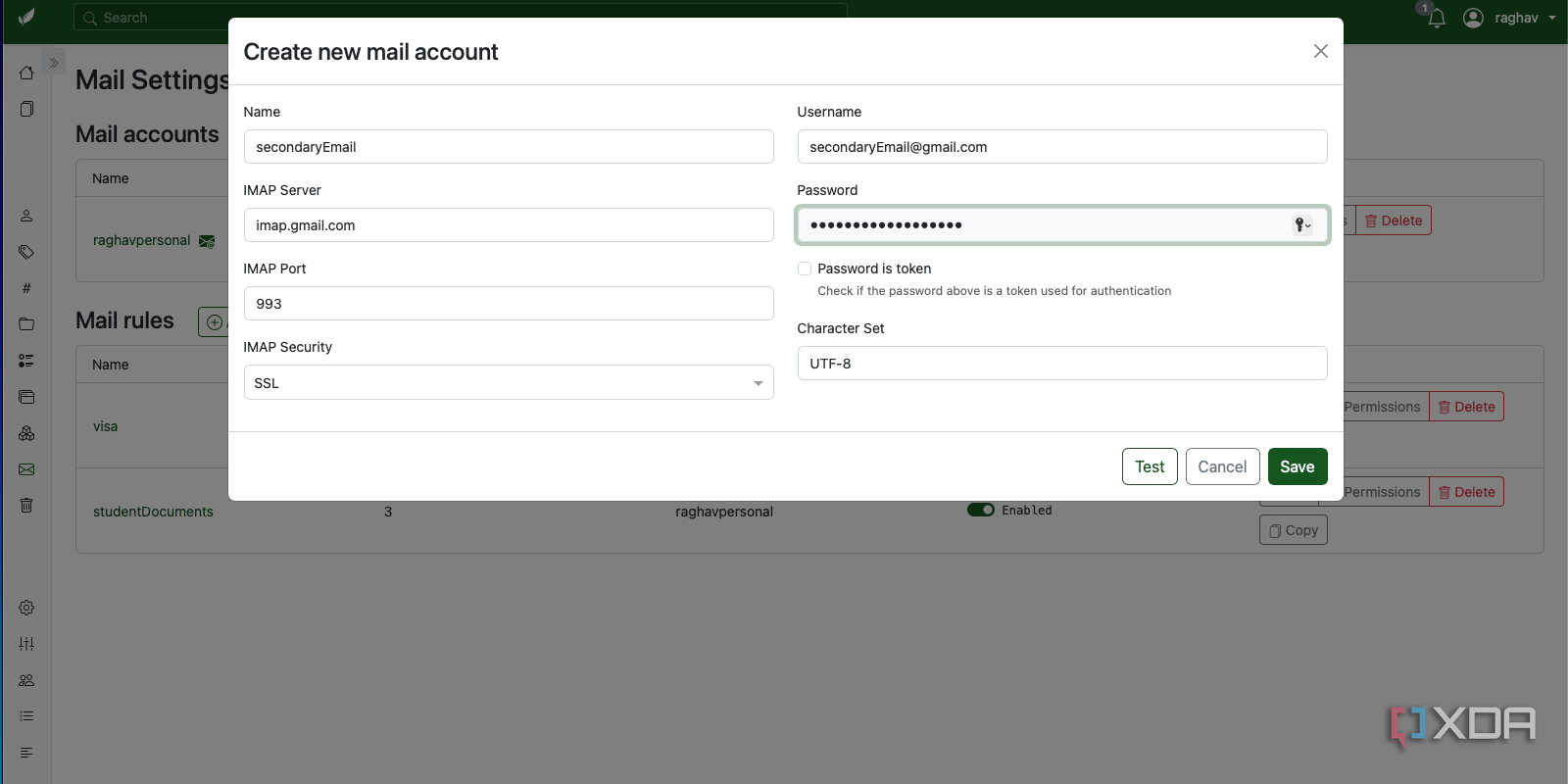Click Copy button for studentDocuments rule
1568x784 pixels.
(x=1294, y=530)
